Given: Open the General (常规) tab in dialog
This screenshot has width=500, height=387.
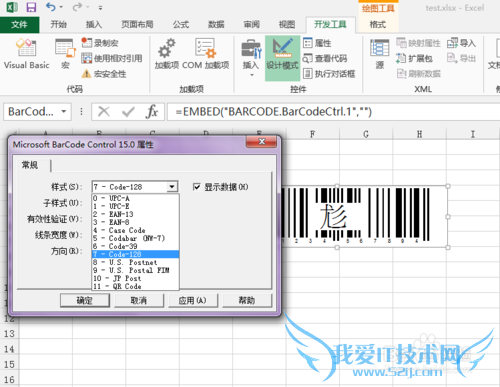Looking at the screenshot, I should (30, 165).
